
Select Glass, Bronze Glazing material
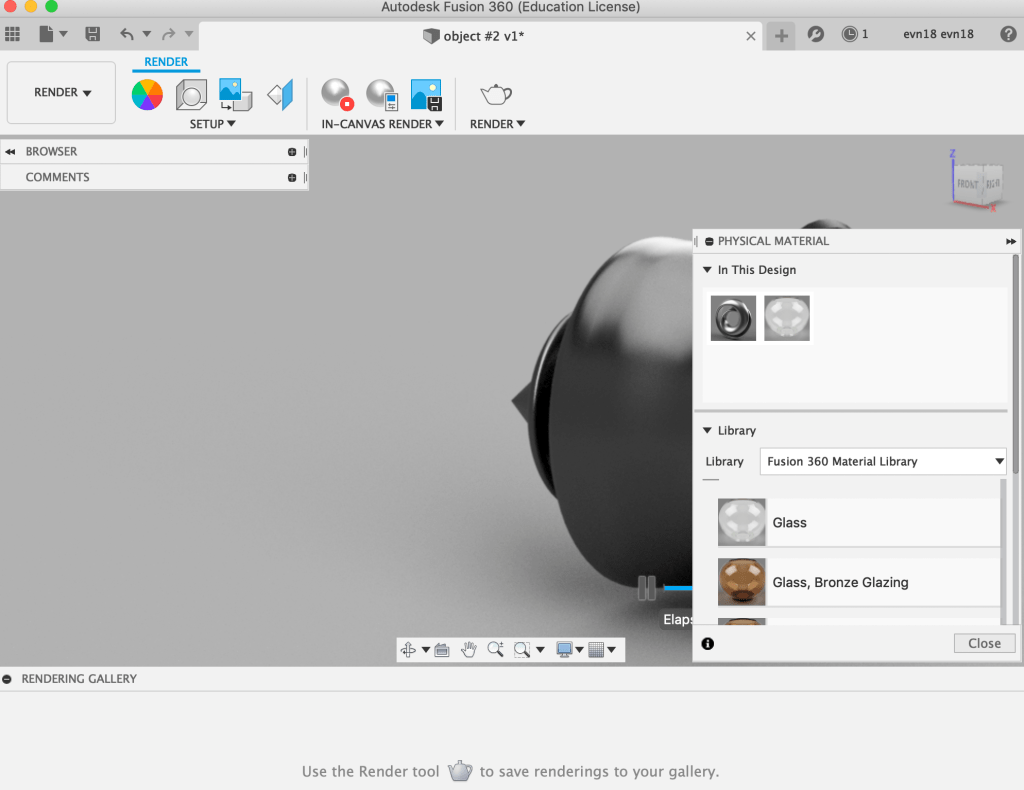840,582
